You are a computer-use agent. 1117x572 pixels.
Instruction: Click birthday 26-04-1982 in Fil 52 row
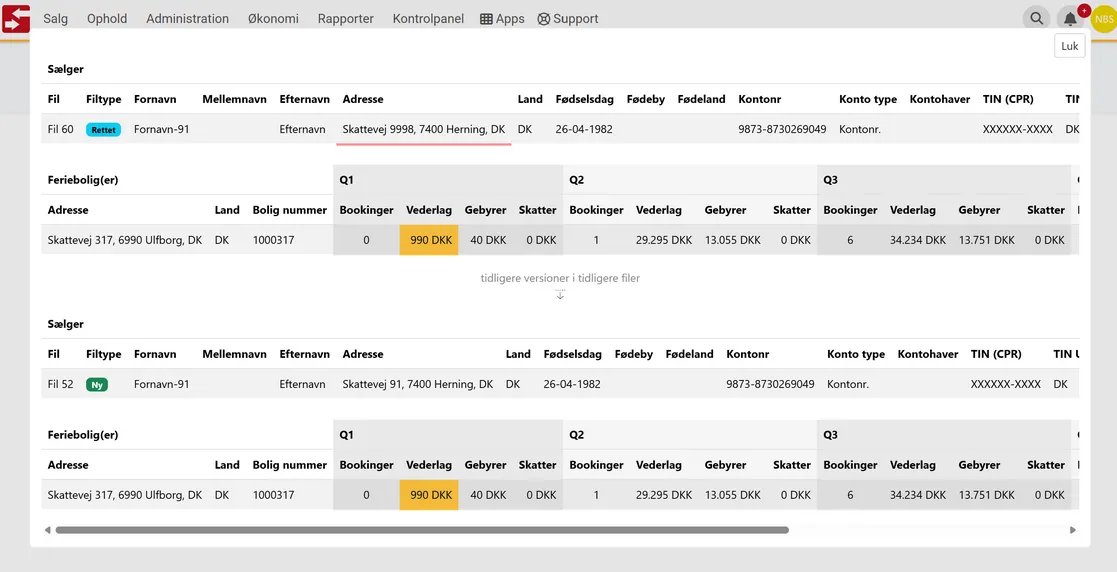pos(572,384)
